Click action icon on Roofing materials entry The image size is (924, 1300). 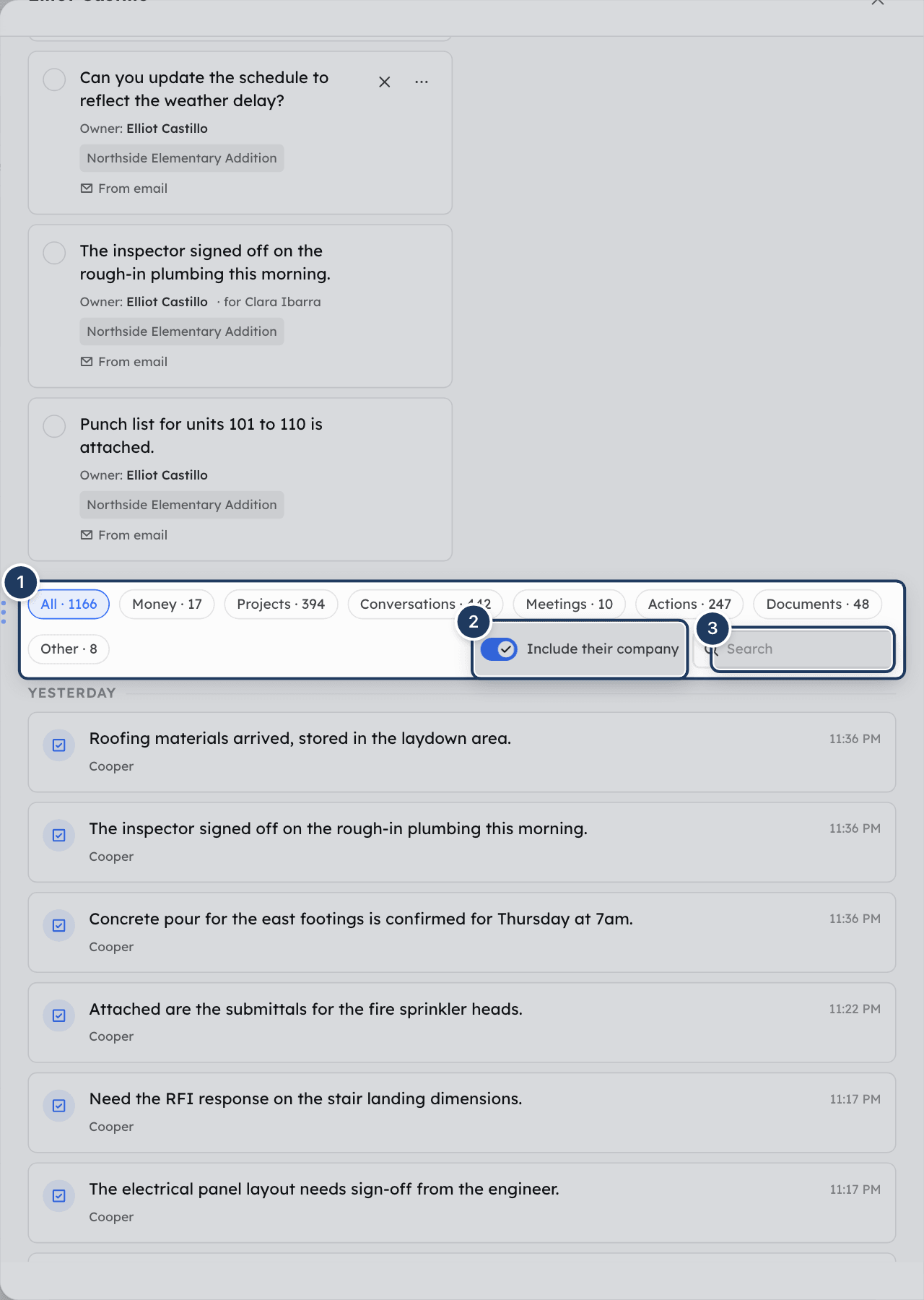[59, 745]
